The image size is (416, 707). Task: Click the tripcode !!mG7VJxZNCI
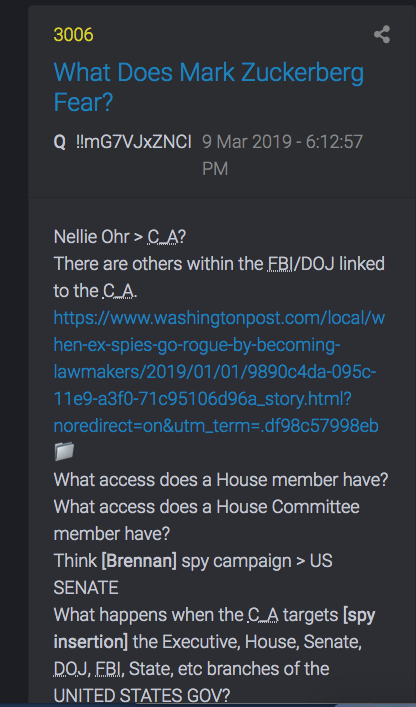pyautogui.click(x=134, y=142)
